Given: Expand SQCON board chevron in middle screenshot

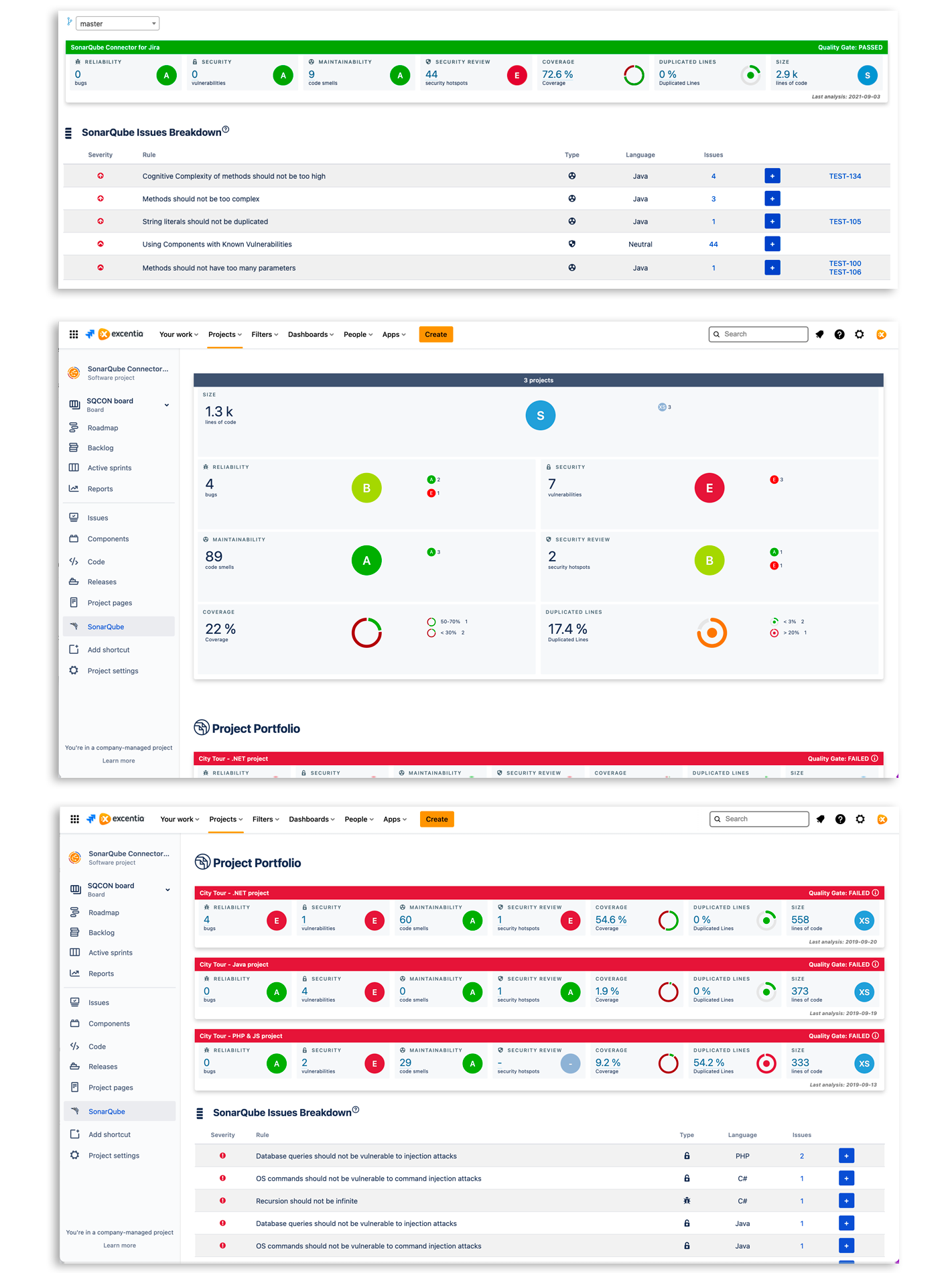Looking at the screenshot, I should click(x=167, y=405).
